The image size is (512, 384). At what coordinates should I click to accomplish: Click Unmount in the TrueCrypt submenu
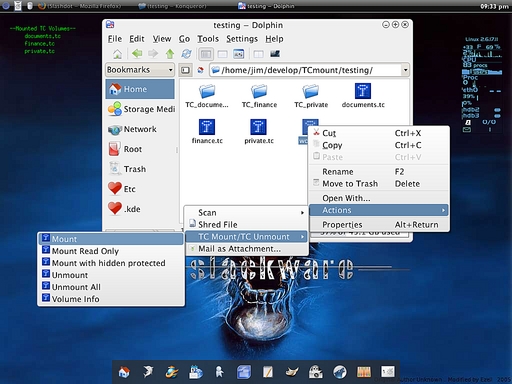[x=111, y=275]
